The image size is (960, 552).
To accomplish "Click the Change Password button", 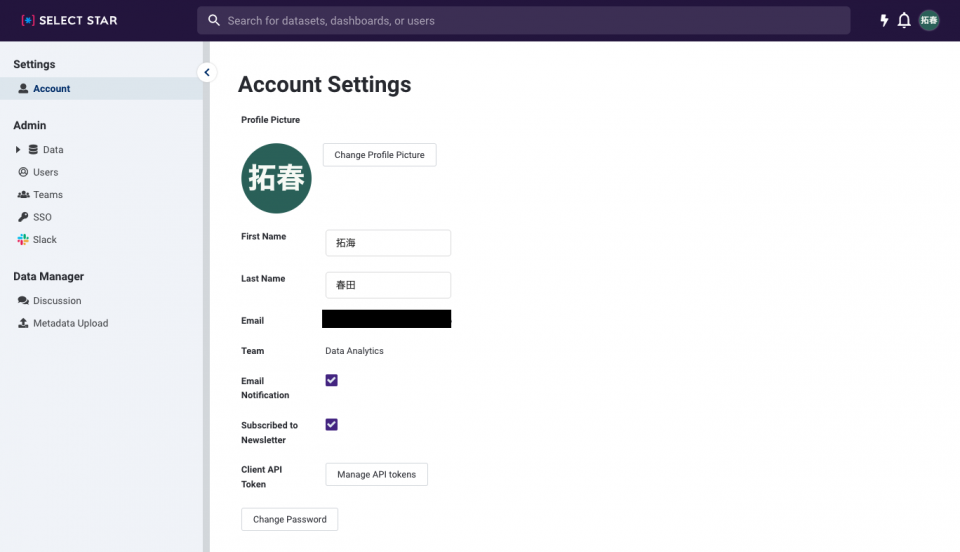I will point(290,519).
